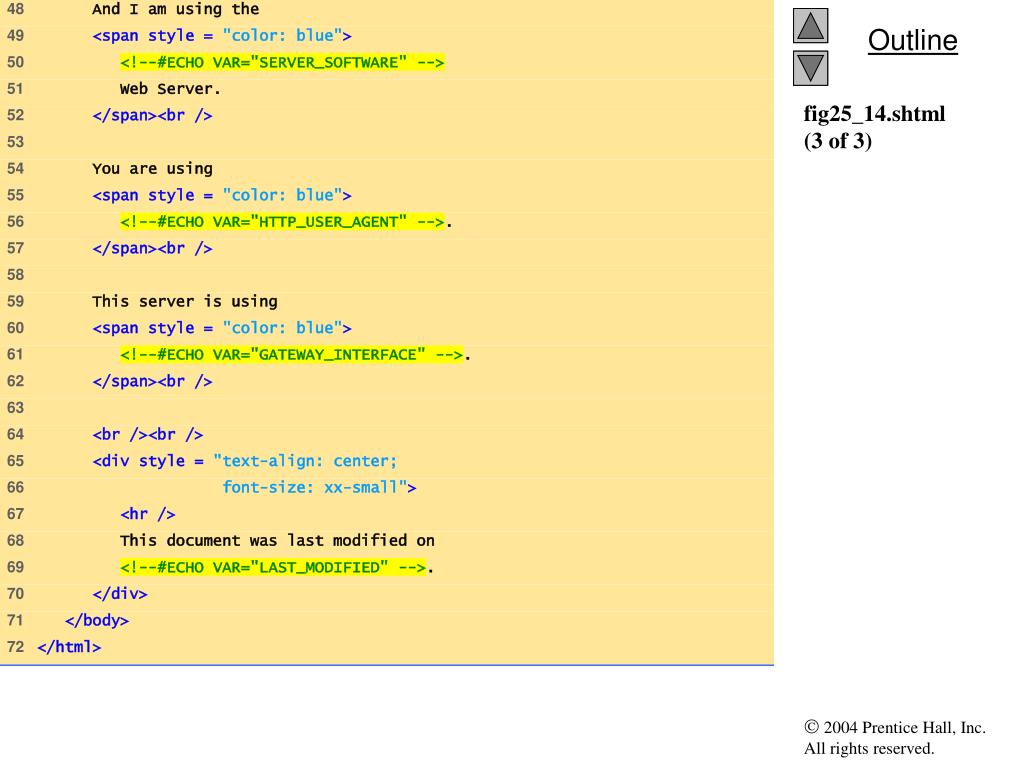Screen dimensions: 1024x768
Task: Click 'This document was last modified on' text
Action: (278, 541)
